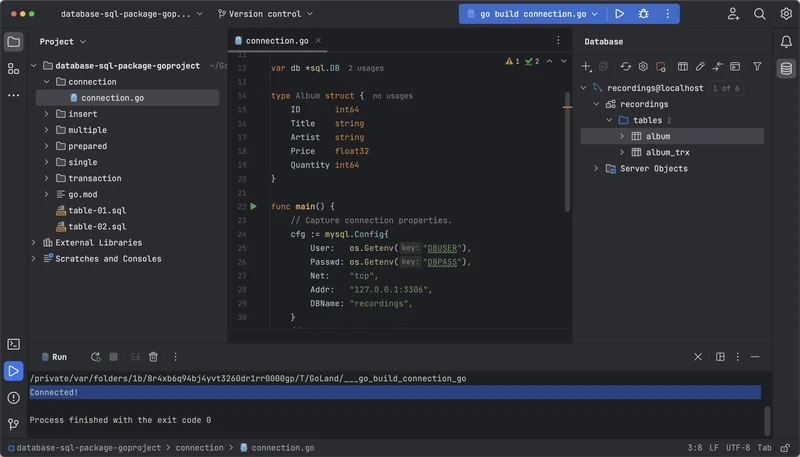
Task: Toggle the Project tool window folder icon
Action: [x=13, y=42]
